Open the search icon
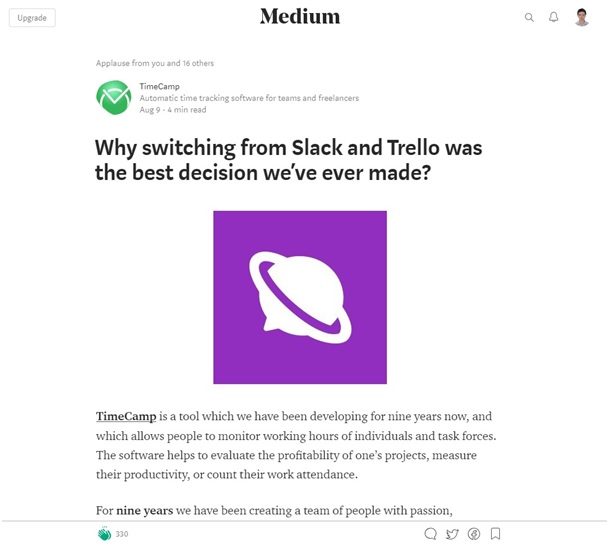 pyautogui.click(x=529, y=18)
